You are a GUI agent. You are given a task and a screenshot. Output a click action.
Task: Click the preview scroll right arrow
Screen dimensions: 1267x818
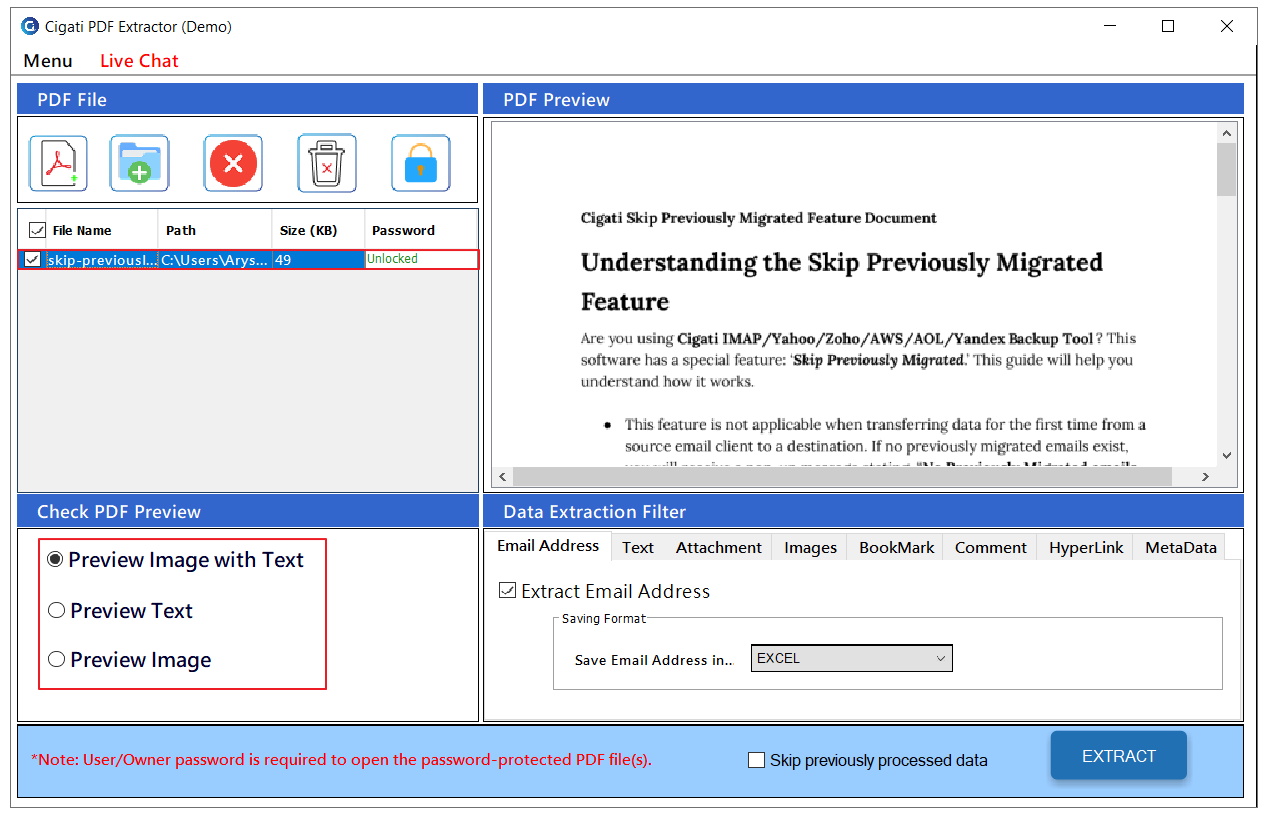point(1208,477)
